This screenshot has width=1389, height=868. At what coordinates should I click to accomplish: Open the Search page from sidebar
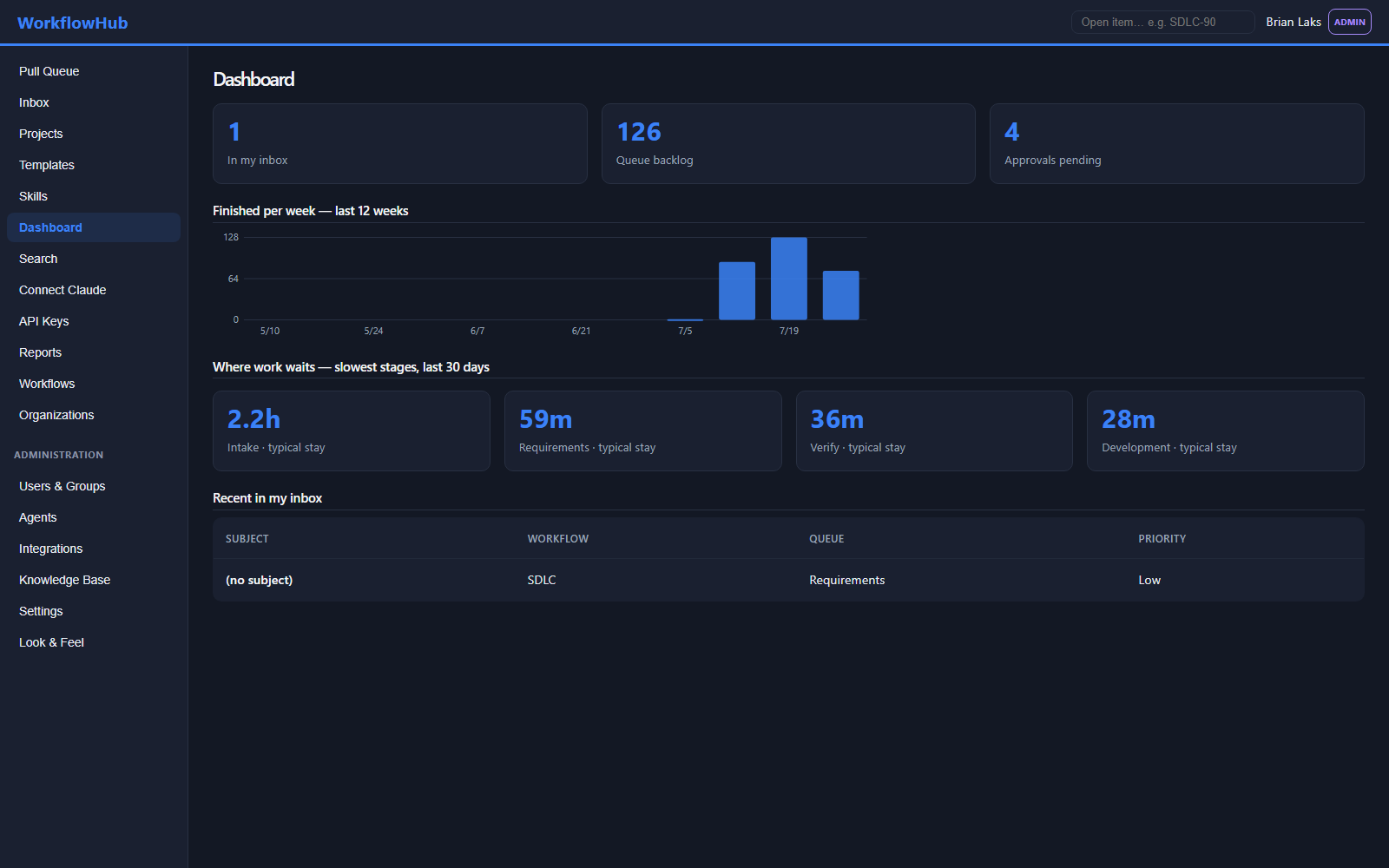click(x=94, y=259)
